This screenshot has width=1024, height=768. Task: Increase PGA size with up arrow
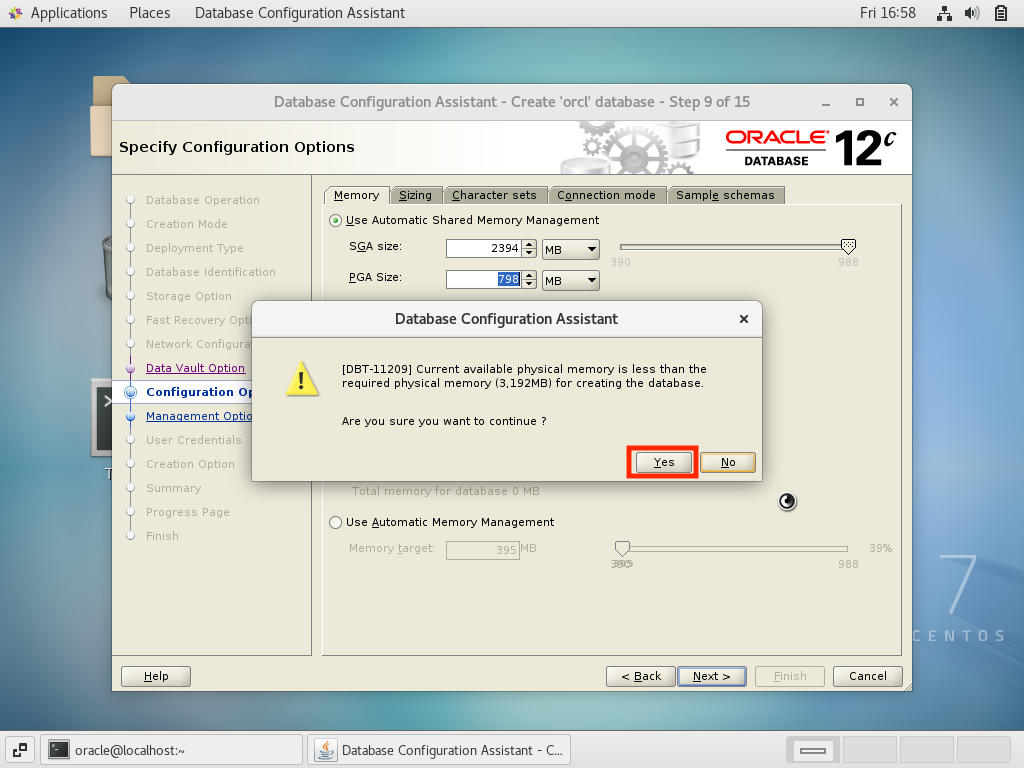(x=530, y=275)
